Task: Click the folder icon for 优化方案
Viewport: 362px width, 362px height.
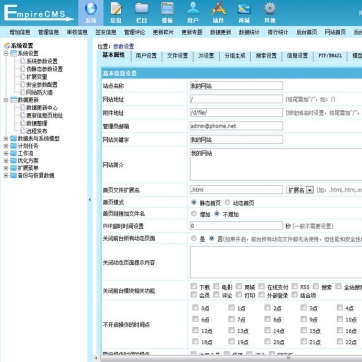Action: pyautogui.click(x=13, y=161)
